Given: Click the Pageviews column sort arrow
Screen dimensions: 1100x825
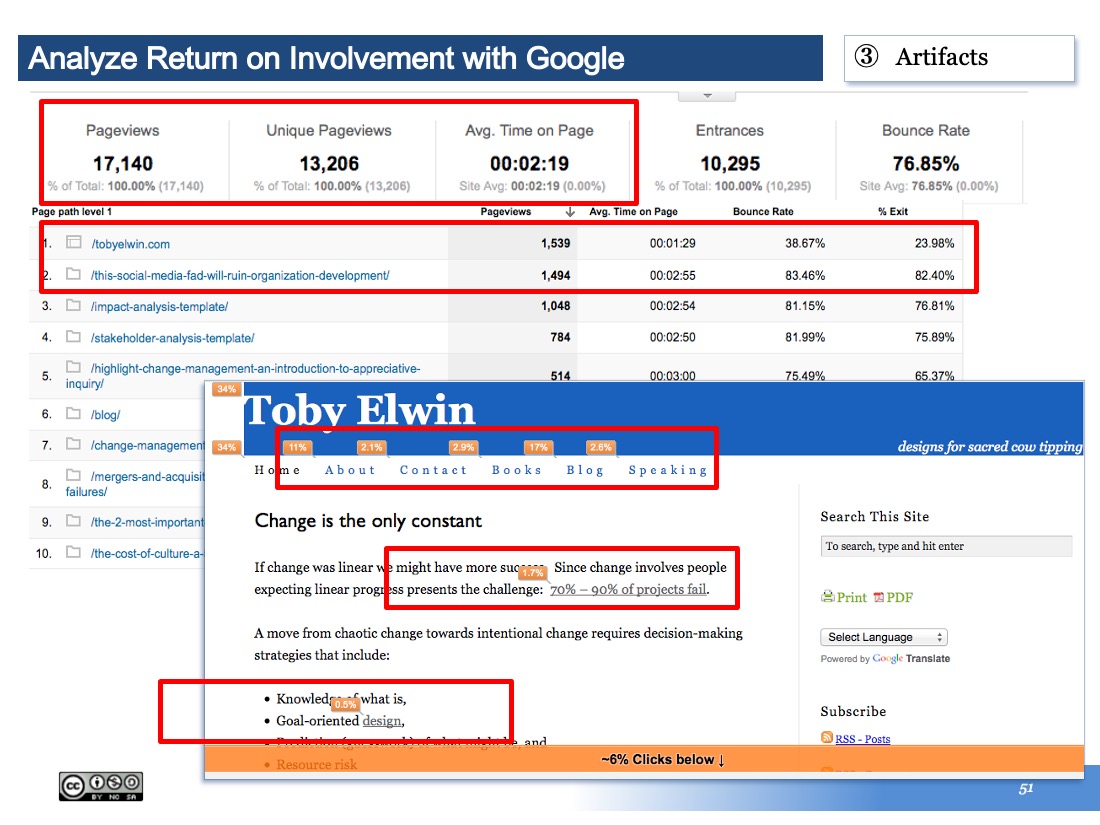Looking at the screenshot, I should click(x=570, y=212).
